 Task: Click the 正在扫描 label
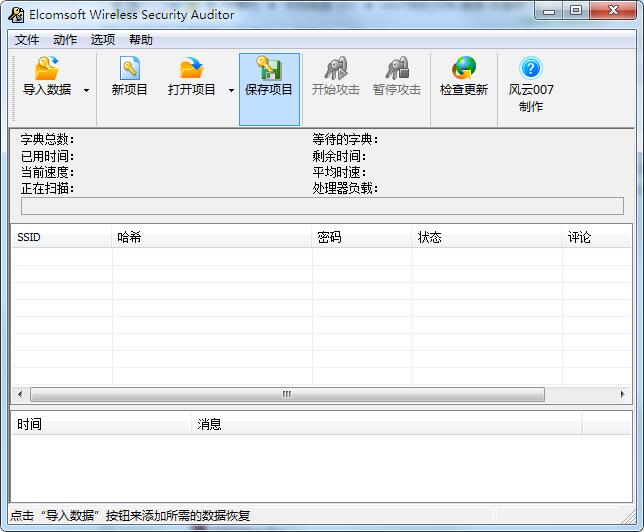(48, 189)
